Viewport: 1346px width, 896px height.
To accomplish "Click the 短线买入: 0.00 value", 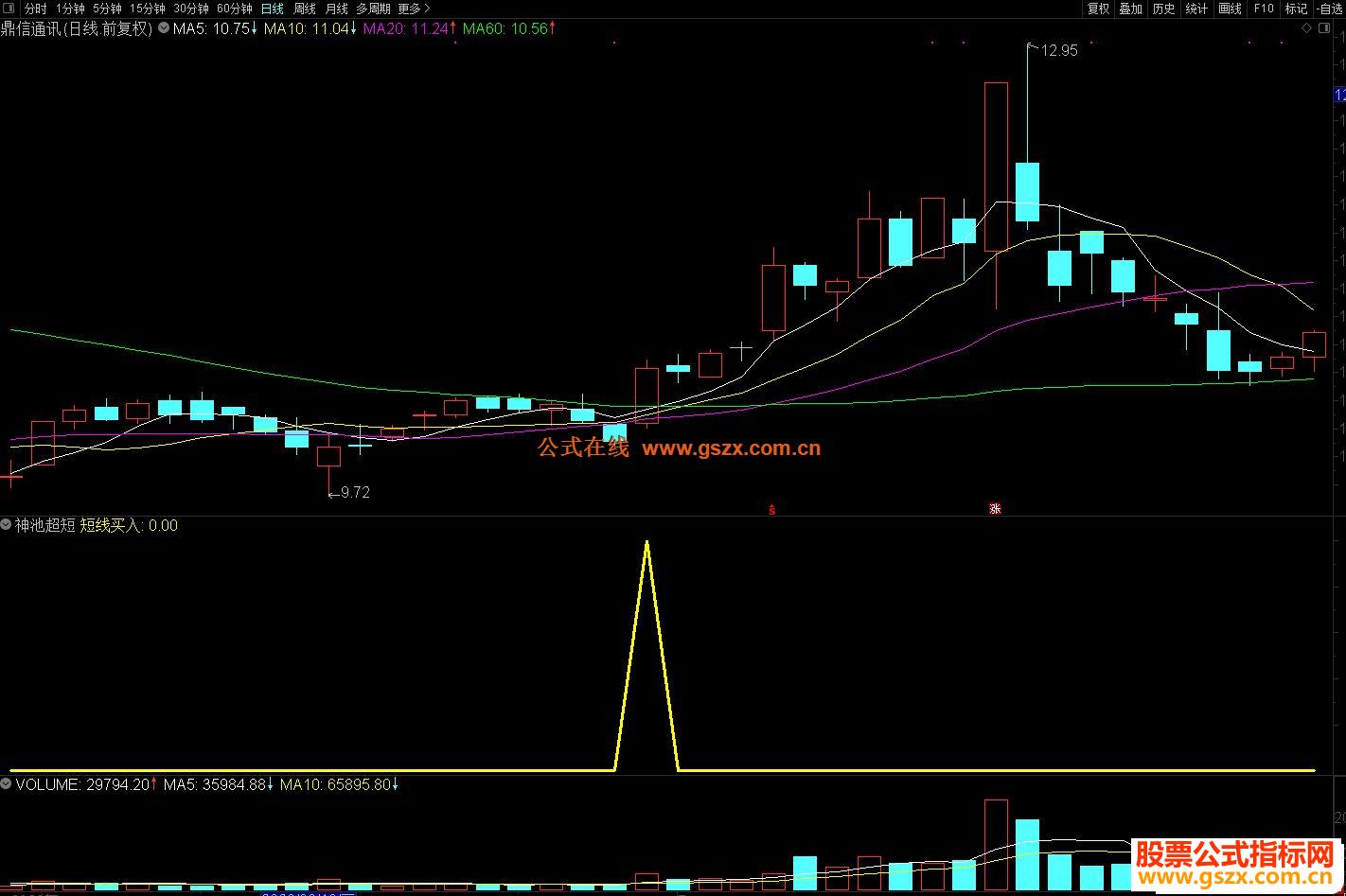I will click(x=129, y=525).
